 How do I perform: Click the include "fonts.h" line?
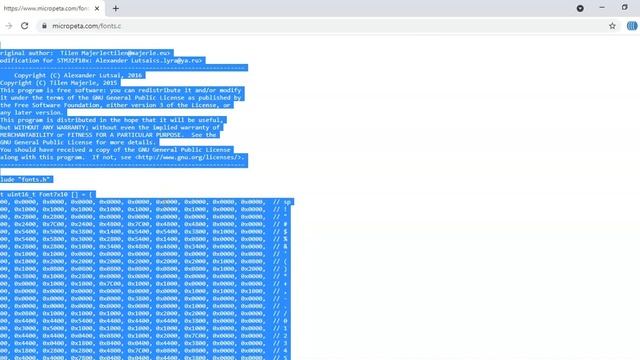tap(26, 180)
